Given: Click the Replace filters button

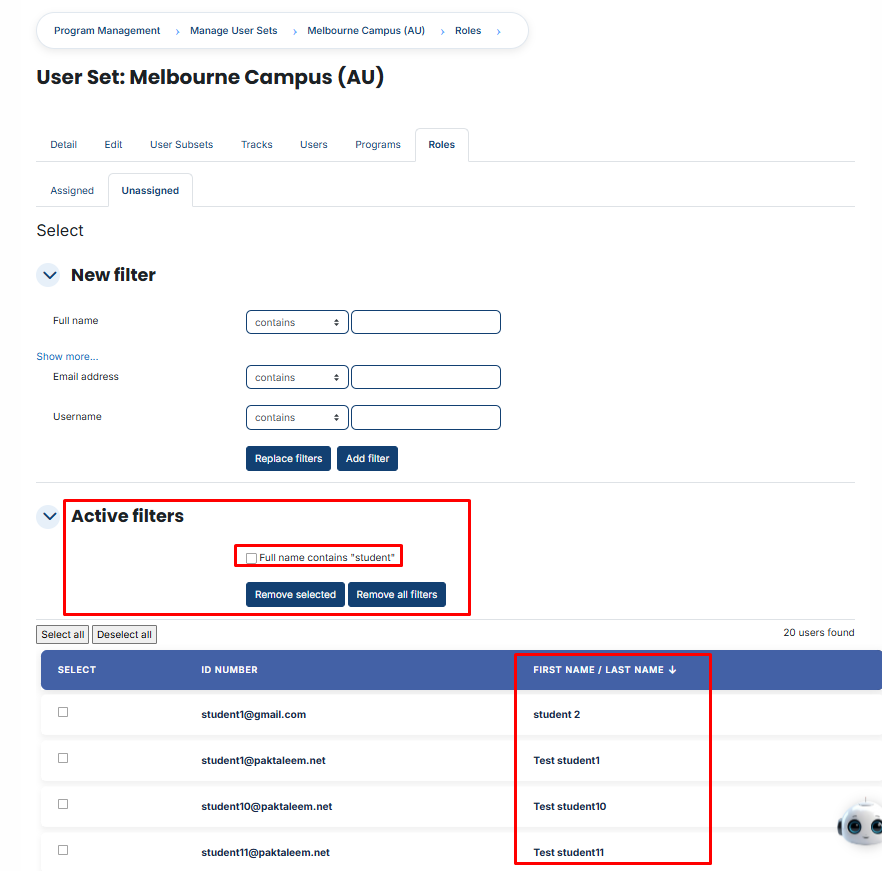Looking at the screenshot, I should [289, 459].
